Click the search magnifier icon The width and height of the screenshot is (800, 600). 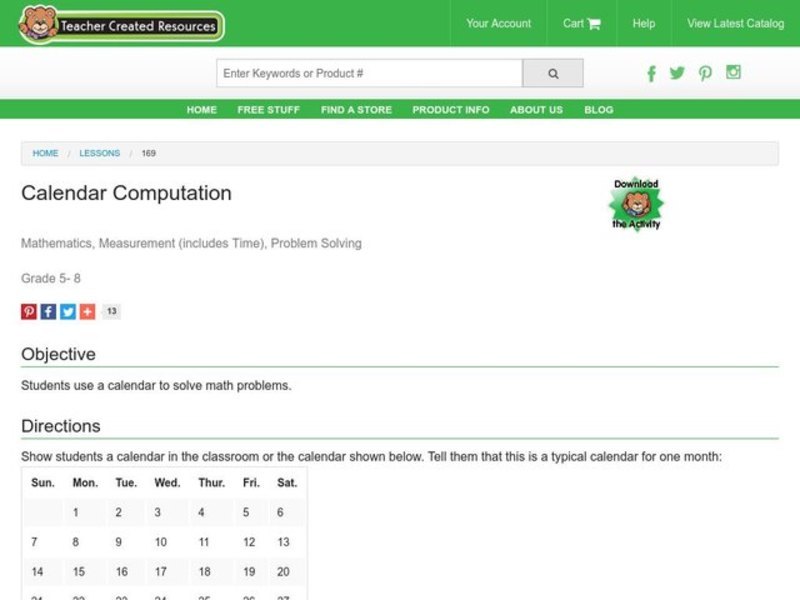click(553, 73)
